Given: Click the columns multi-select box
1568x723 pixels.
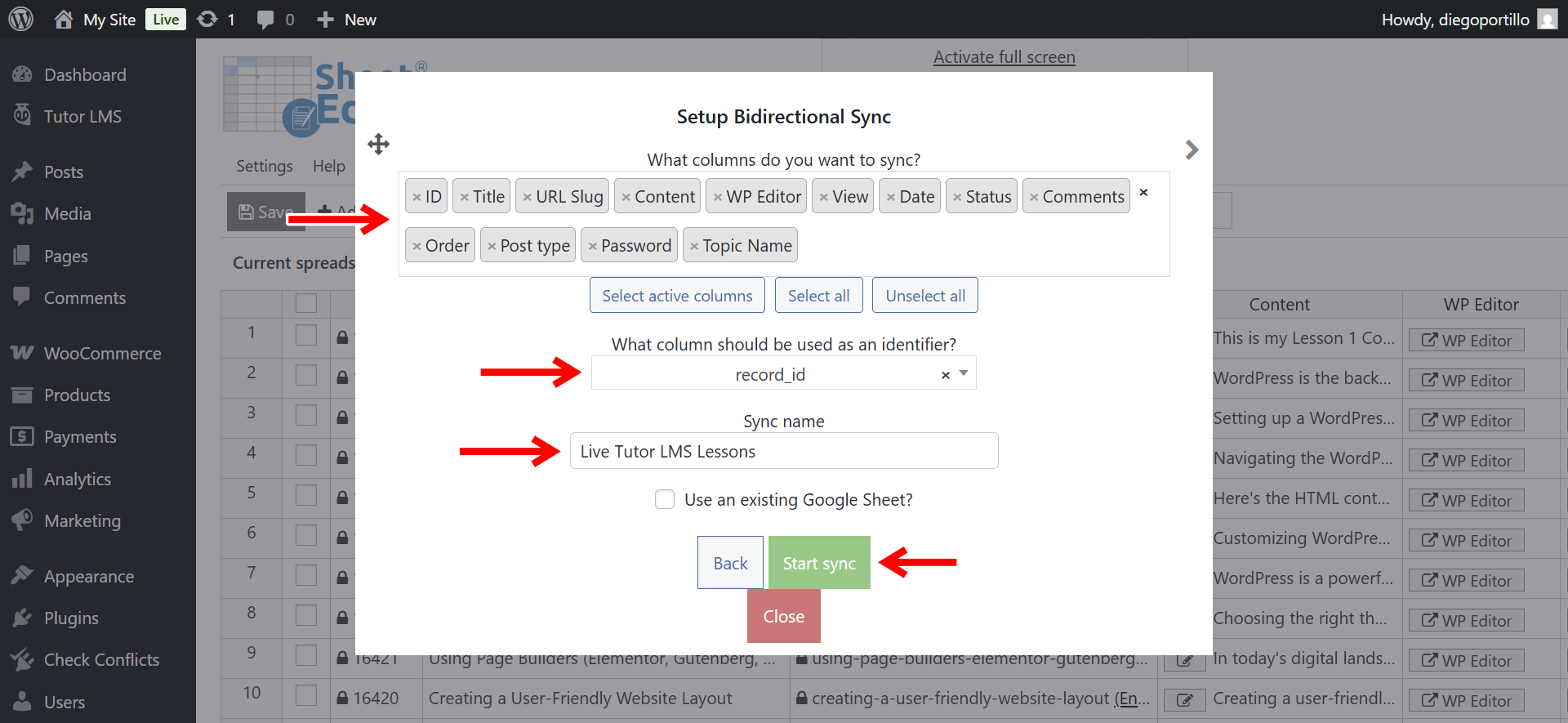Looking at the screenshot, I should 784,224.
